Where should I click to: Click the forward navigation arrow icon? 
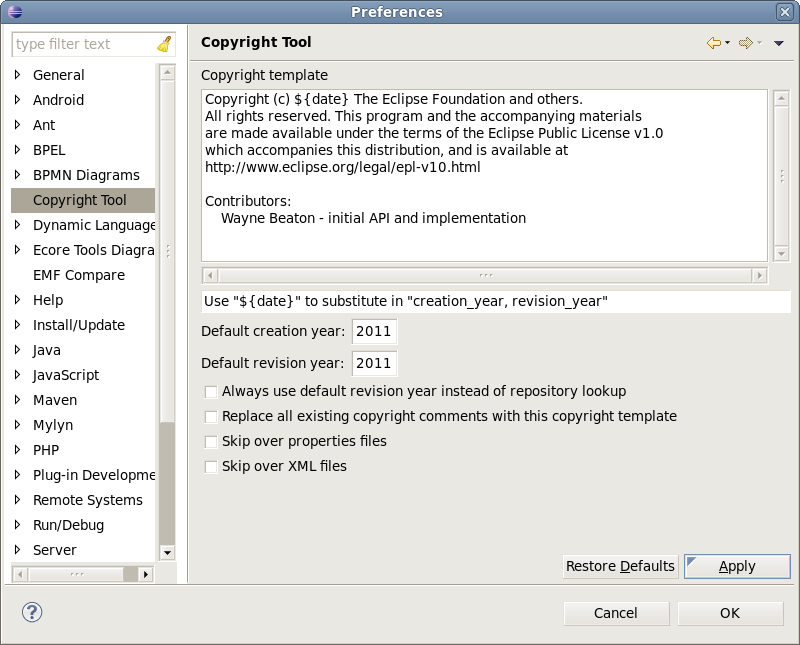point(745,43)
